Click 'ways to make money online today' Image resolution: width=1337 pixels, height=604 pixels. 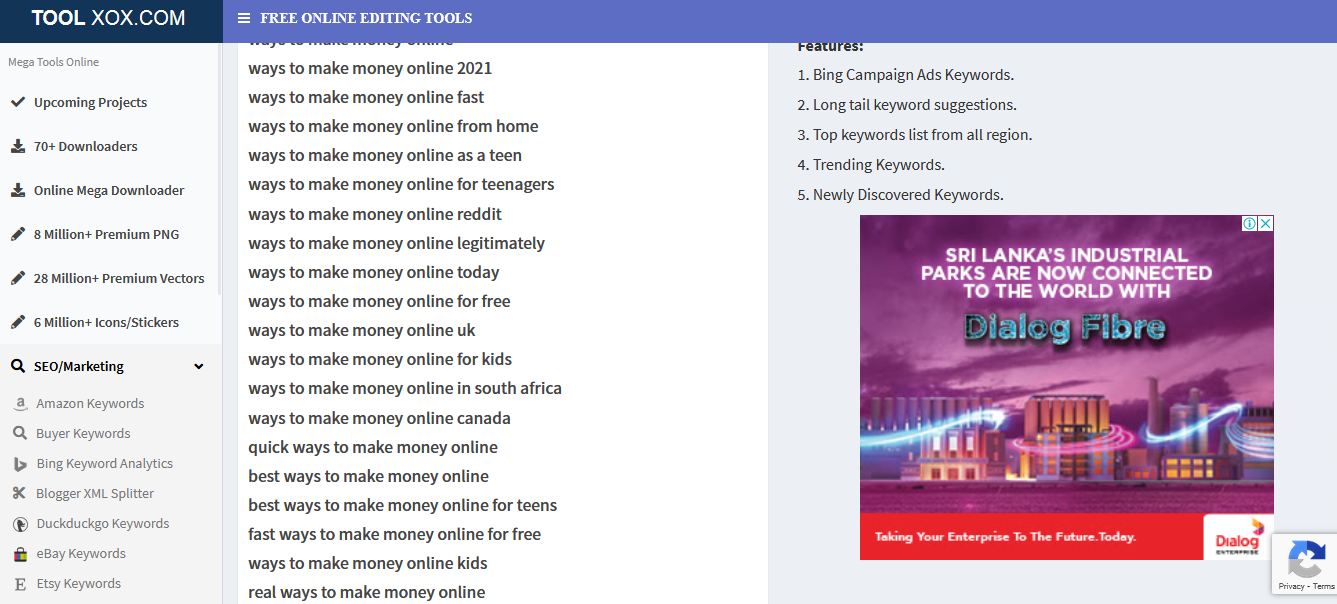tap(374, 272)
